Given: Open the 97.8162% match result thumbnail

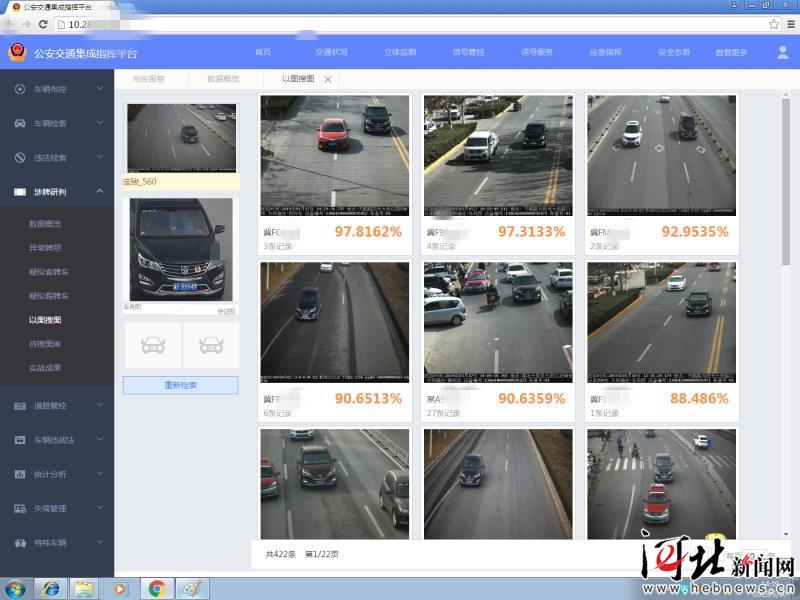Looking at the screenshot, I should pyautogui.click(x=335, y=155).
